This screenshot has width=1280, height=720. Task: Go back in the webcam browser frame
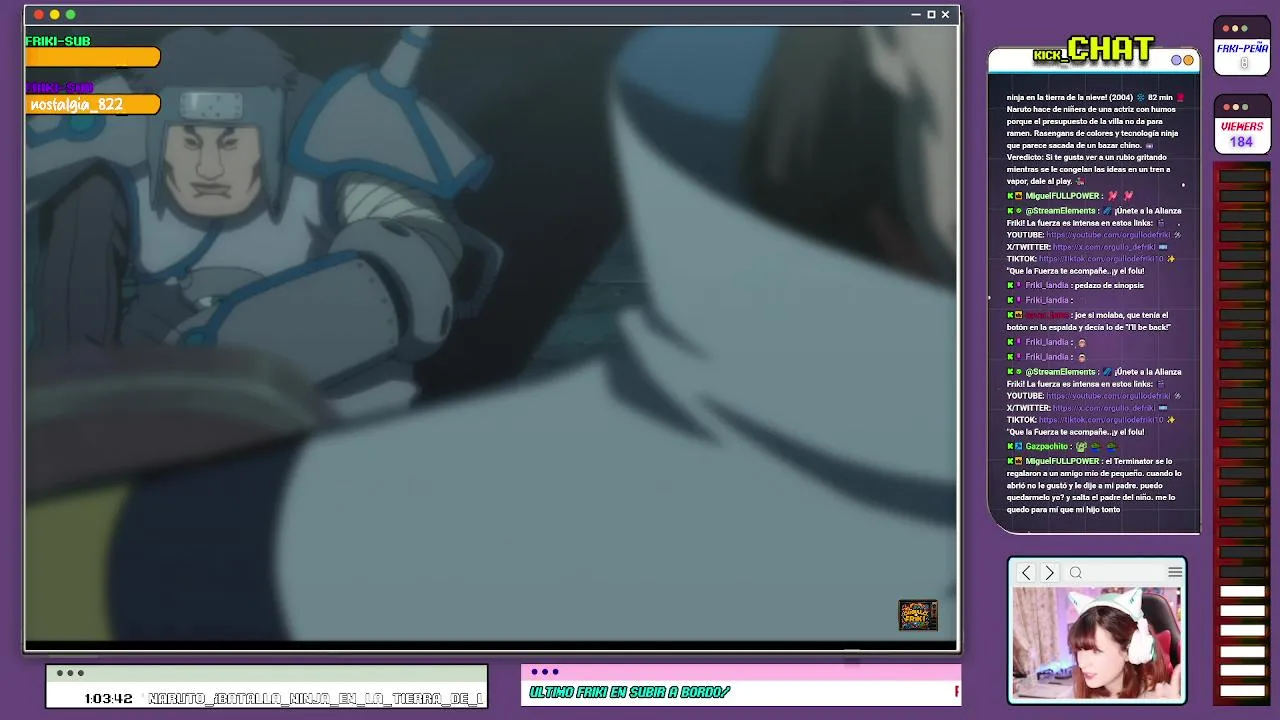1026,573
